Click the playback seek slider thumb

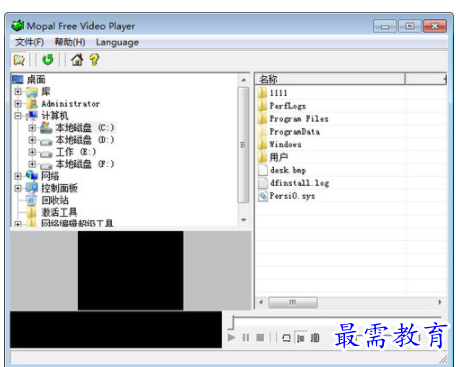click(x=231, y=323)
